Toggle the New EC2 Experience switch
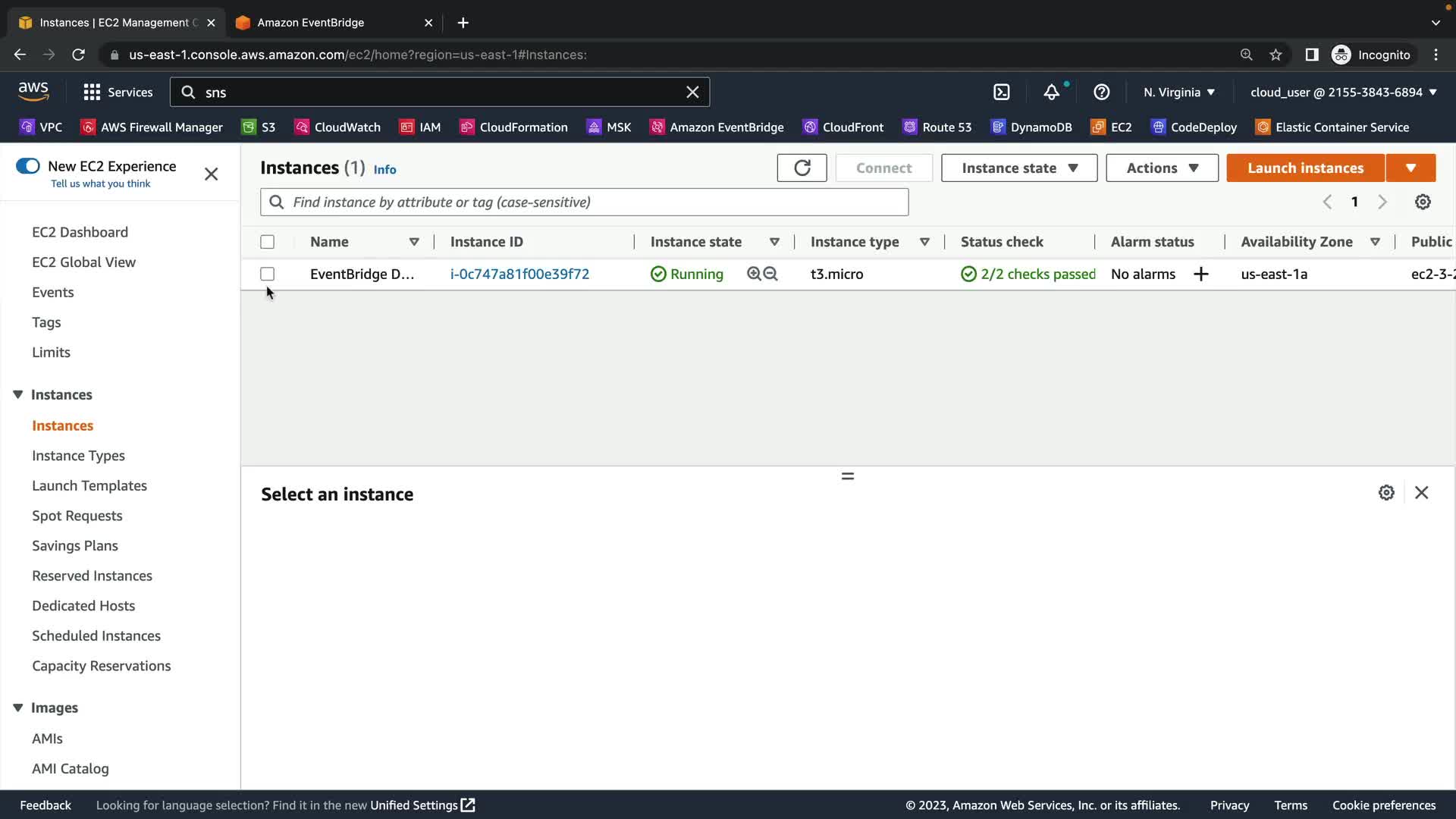 pos(28,166)
